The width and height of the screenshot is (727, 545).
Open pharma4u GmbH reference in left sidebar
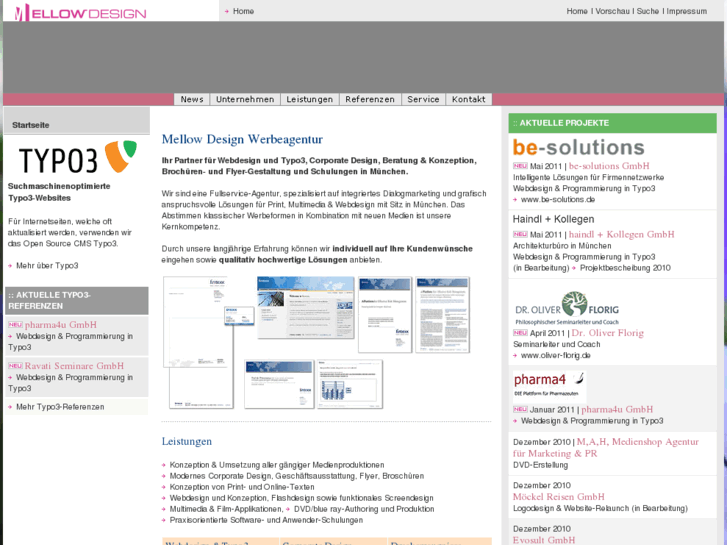(61, 325)
